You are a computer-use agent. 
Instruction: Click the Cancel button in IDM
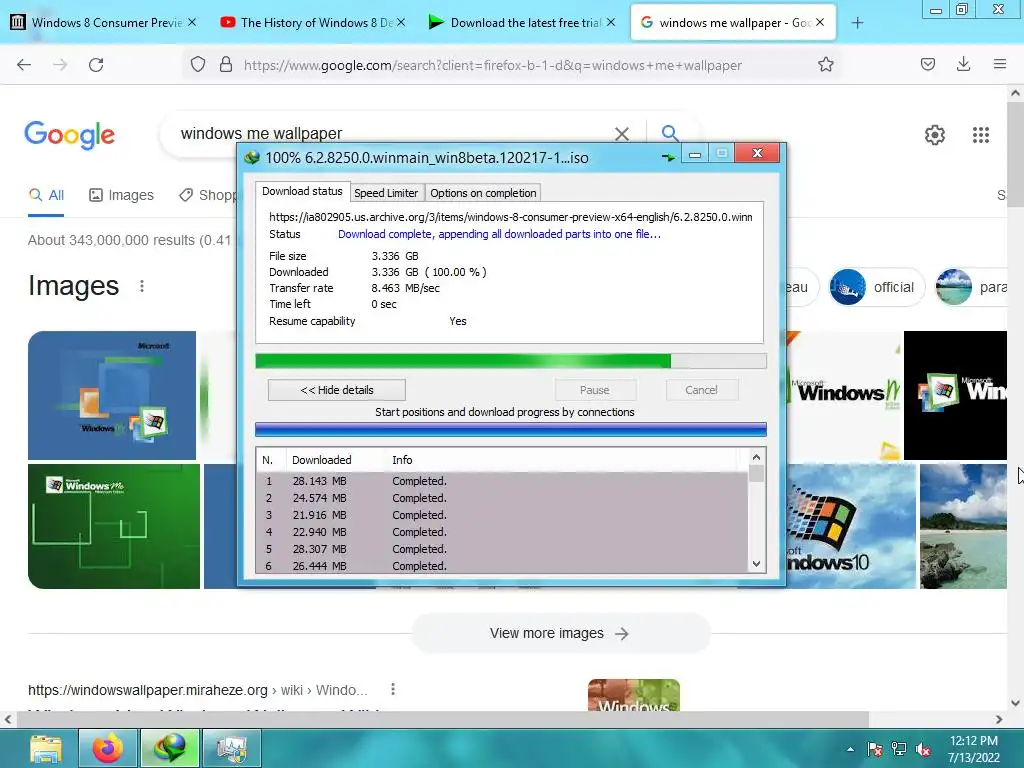(702, 390)
